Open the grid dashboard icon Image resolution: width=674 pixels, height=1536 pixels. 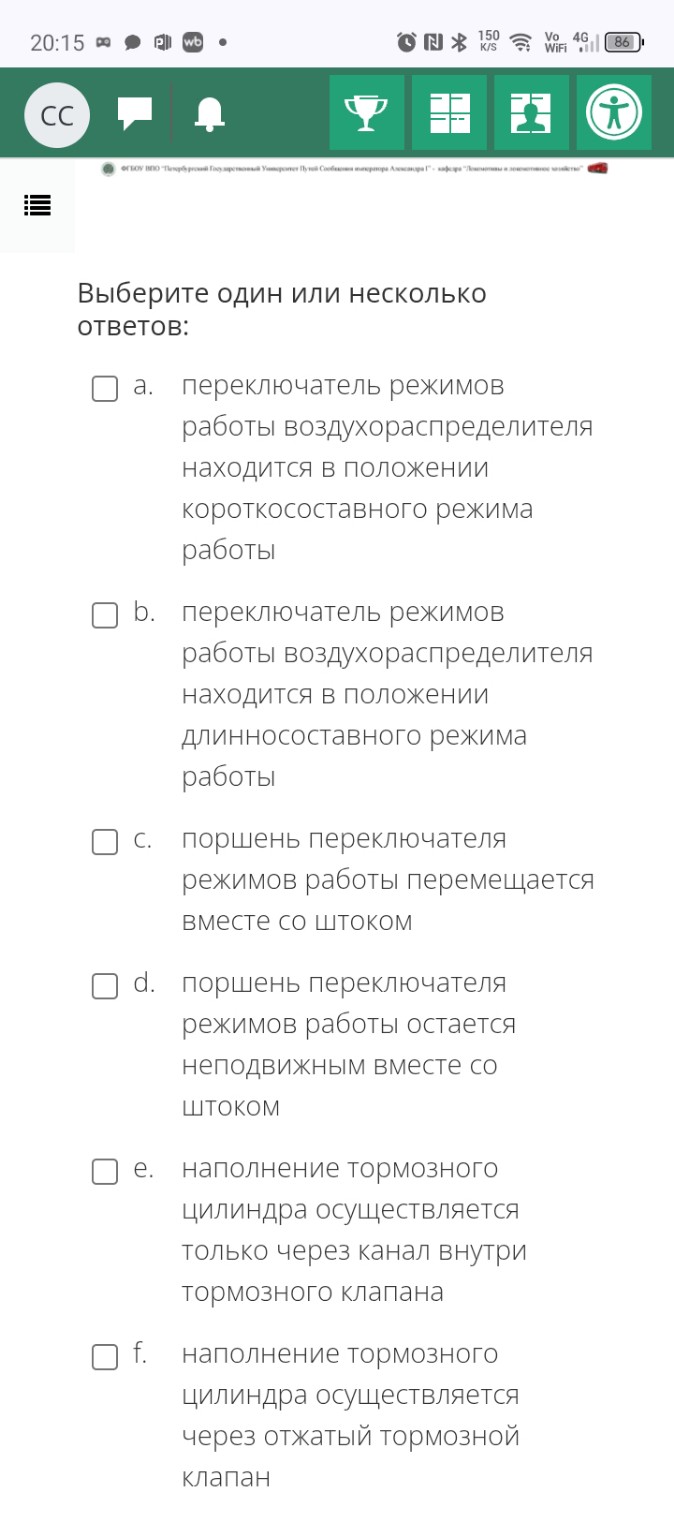coord(449,112)
